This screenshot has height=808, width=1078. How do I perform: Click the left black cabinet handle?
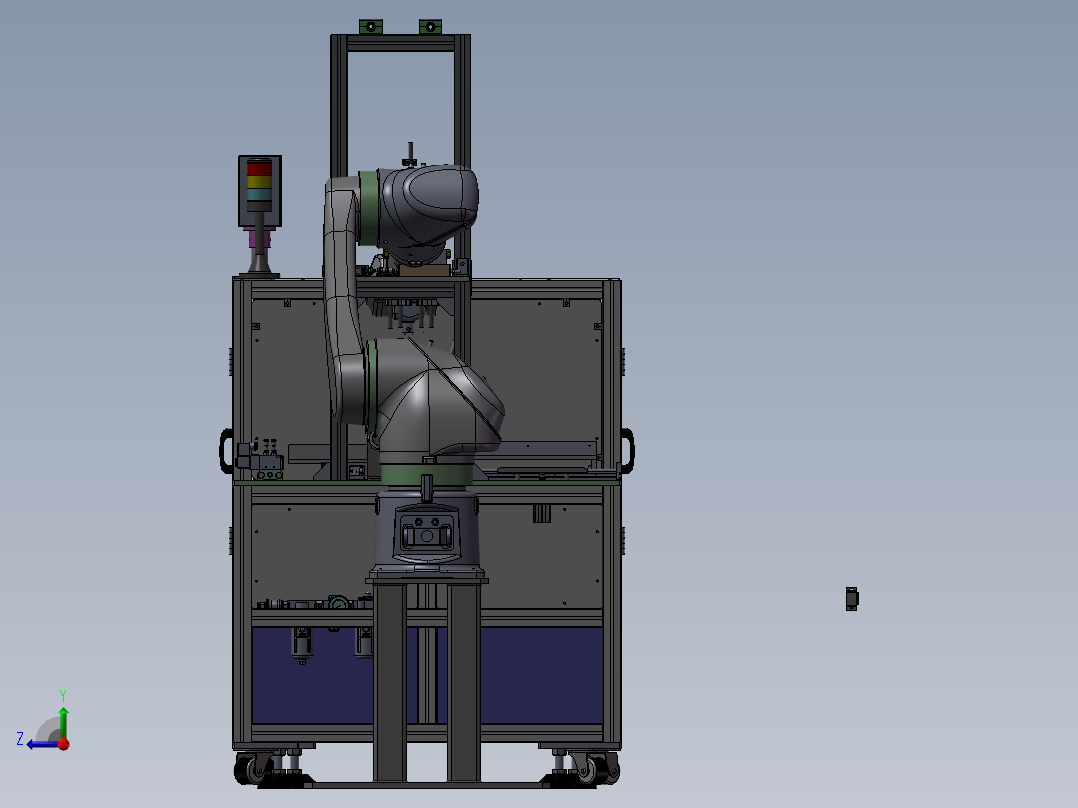click(226, 451)
